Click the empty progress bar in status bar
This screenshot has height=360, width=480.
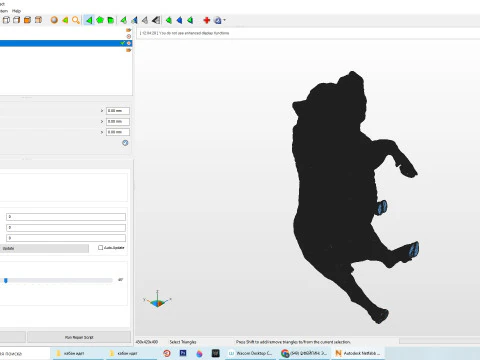point(439,341)
